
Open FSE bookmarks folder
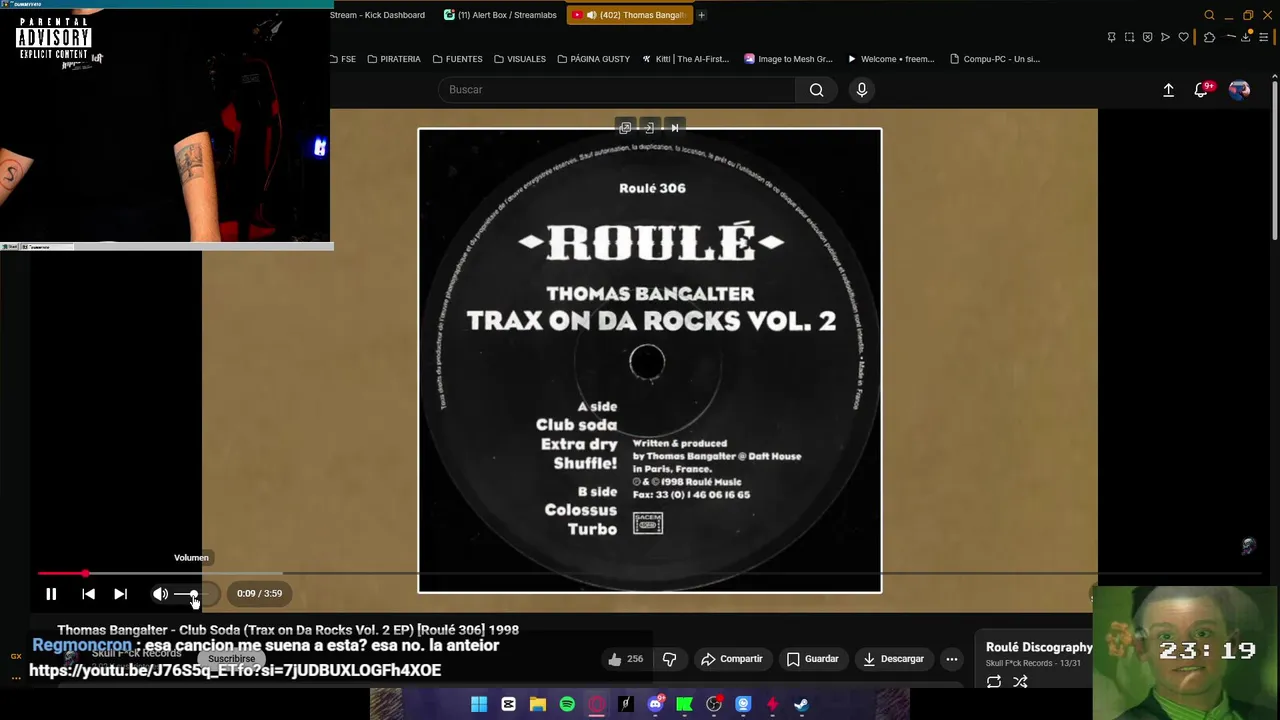[343, 59]
